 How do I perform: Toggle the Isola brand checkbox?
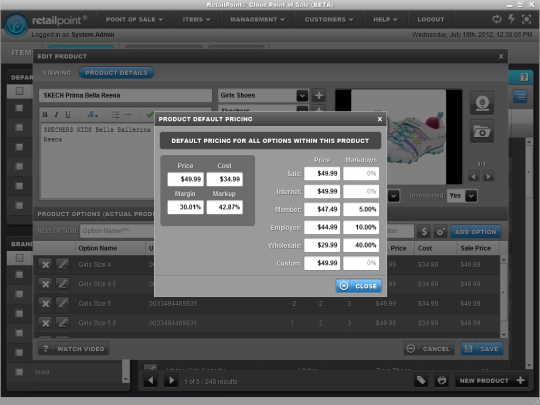[19, 372]
